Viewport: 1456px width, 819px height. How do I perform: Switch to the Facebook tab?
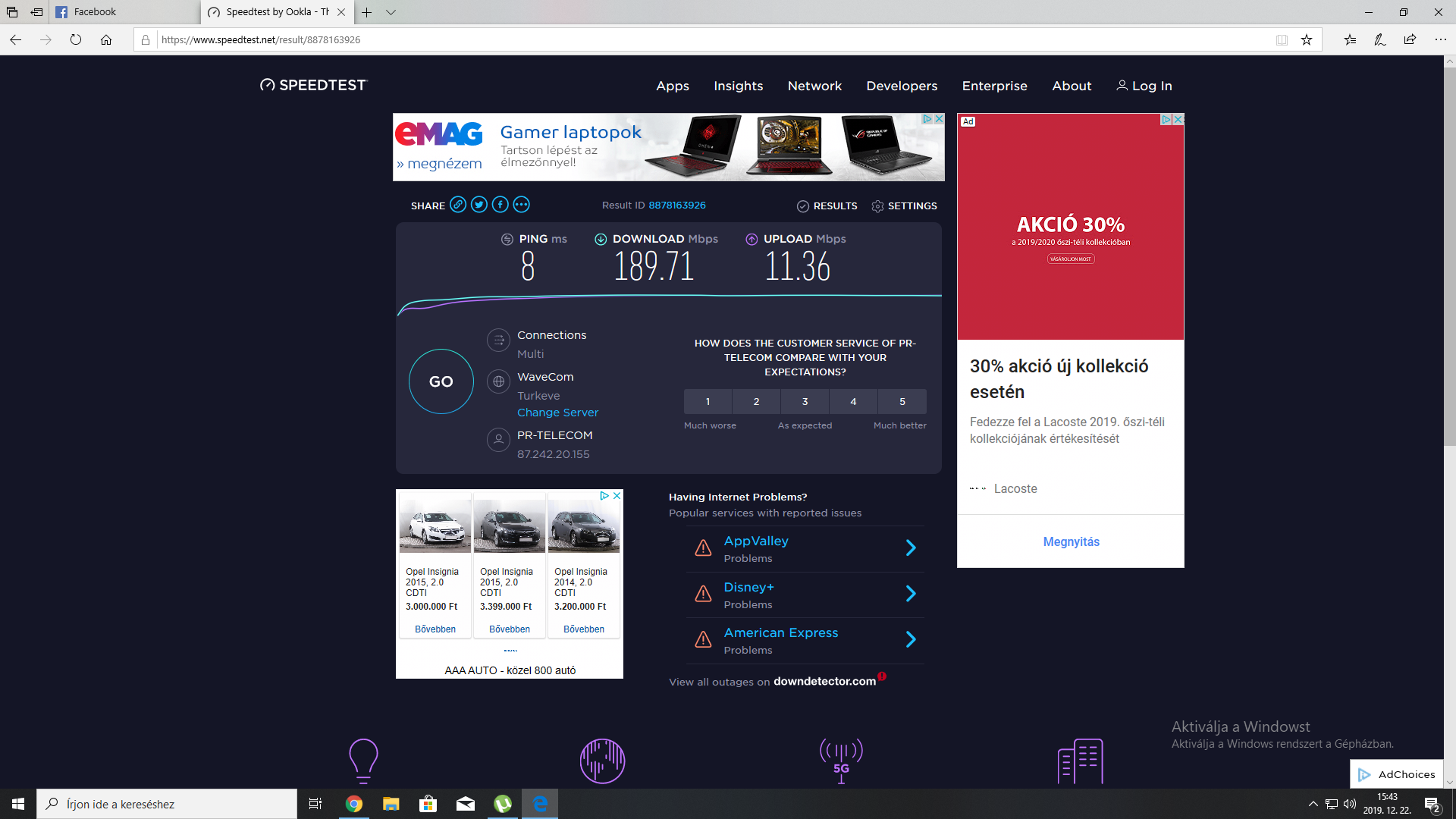pyautogui.click(x=95, y=12)
